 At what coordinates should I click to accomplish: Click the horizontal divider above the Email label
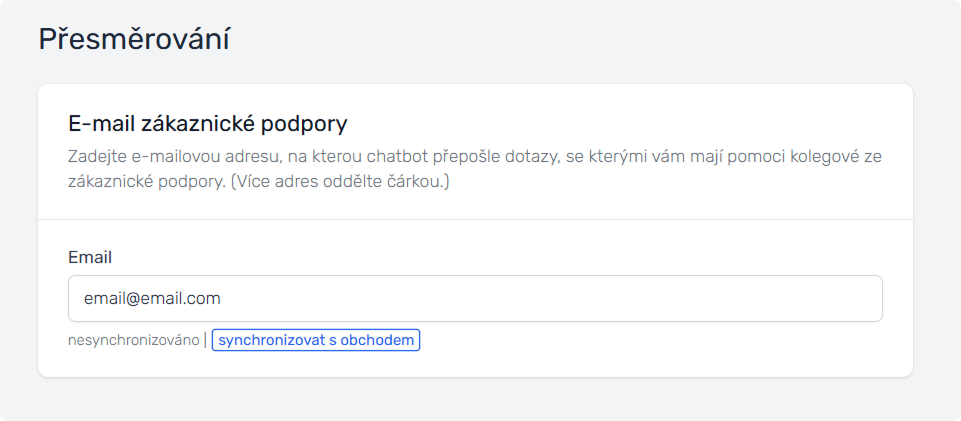[x=475, y=219]
